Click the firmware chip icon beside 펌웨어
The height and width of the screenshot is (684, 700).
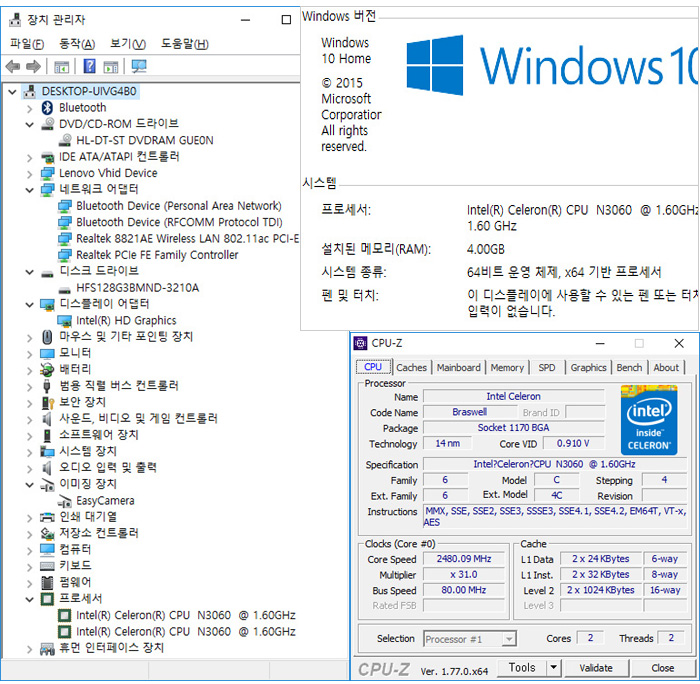[x=47, y=582]
